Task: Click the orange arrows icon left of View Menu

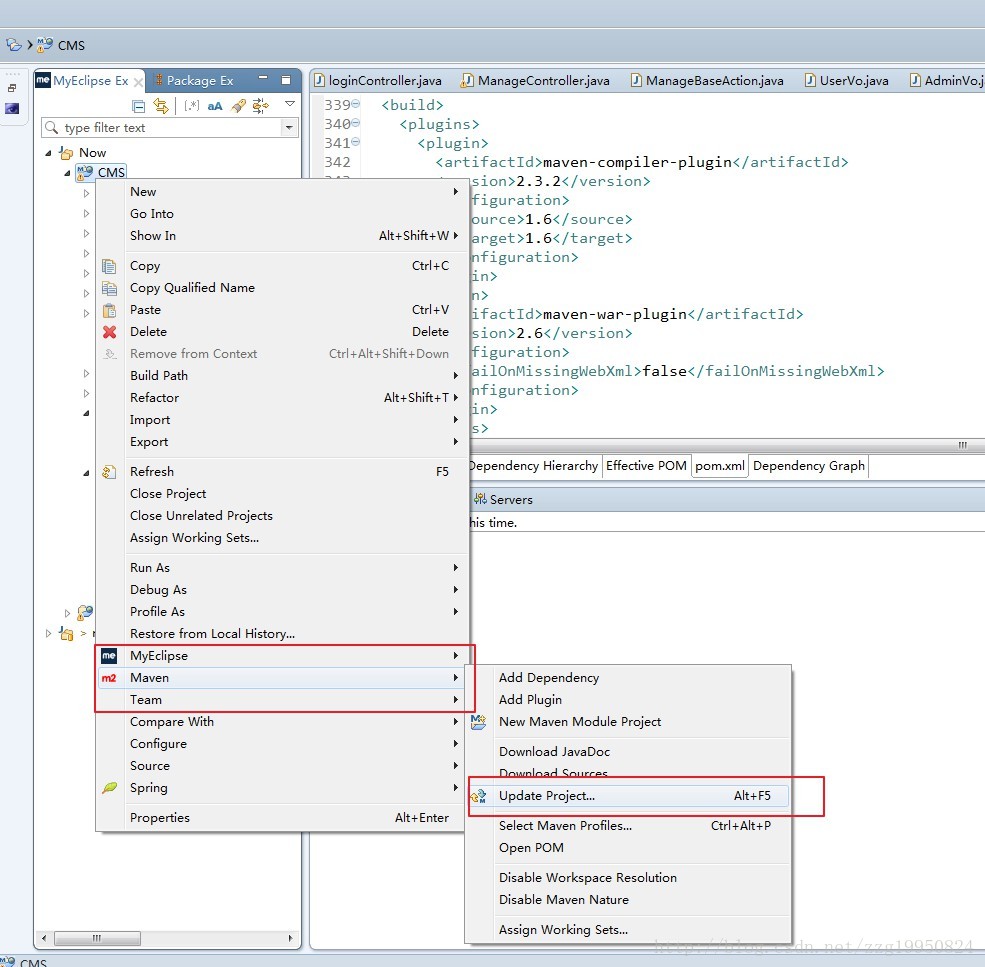Action: click(x=261, y=106)
